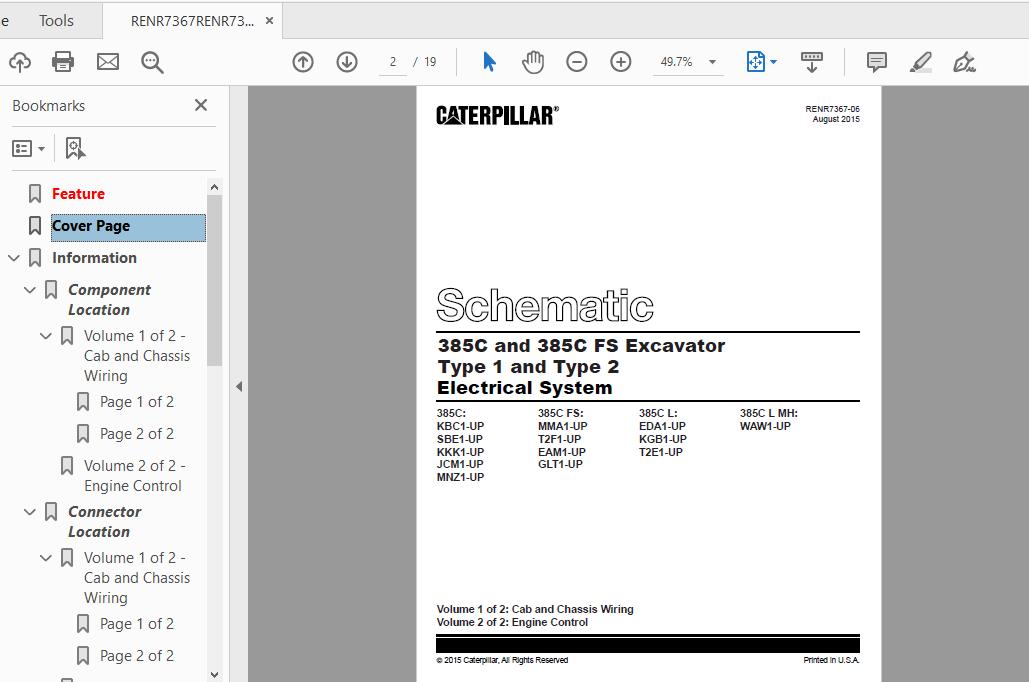Open Page 1 of 2 under Connector Location
Viewport: 1029px width, 682px height.
pyautogui.click(x=136, y=624)
